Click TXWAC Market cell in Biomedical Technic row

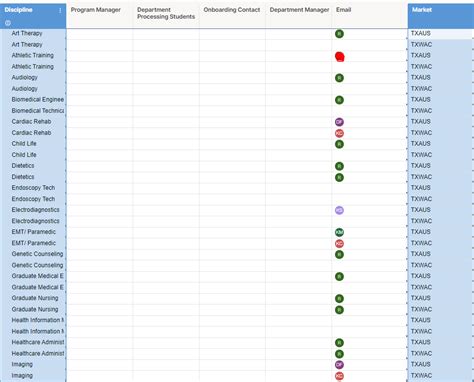tap(441, 111)
